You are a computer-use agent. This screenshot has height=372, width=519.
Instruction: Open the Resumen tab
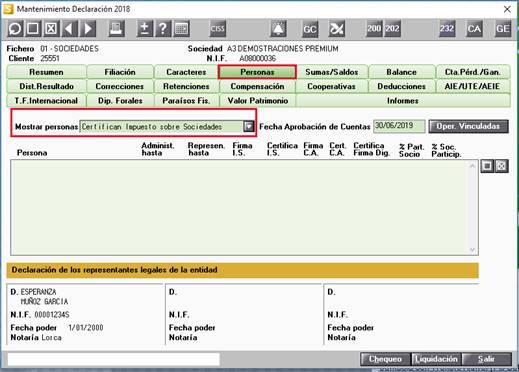[46, 72]
